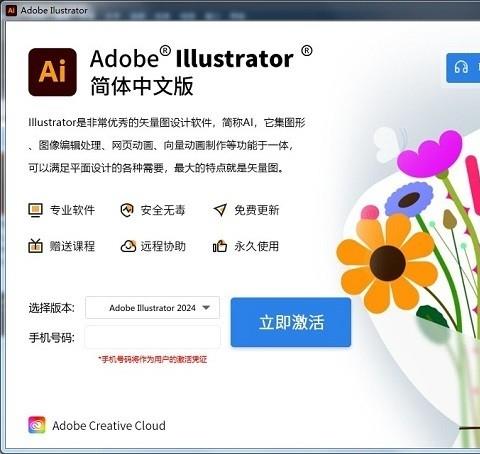Focus the 手机号码 phone number field
Viewport: 480px width, 454px height.
tap(153, 337)
